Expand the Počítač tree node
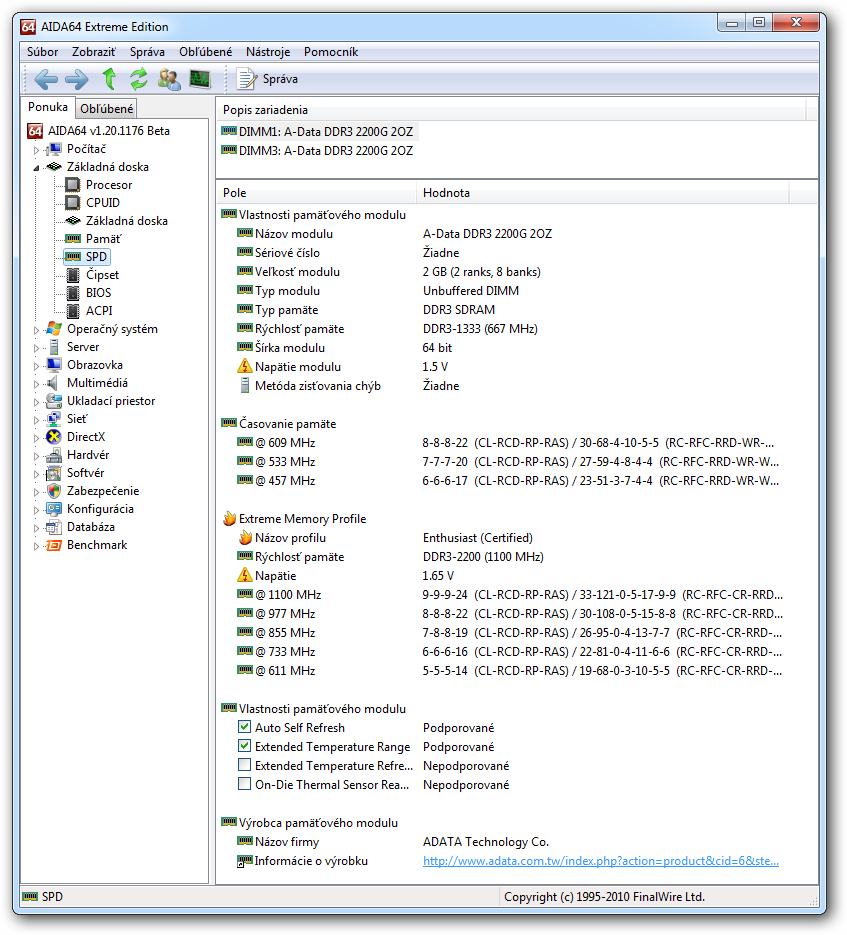 [36, 150]
